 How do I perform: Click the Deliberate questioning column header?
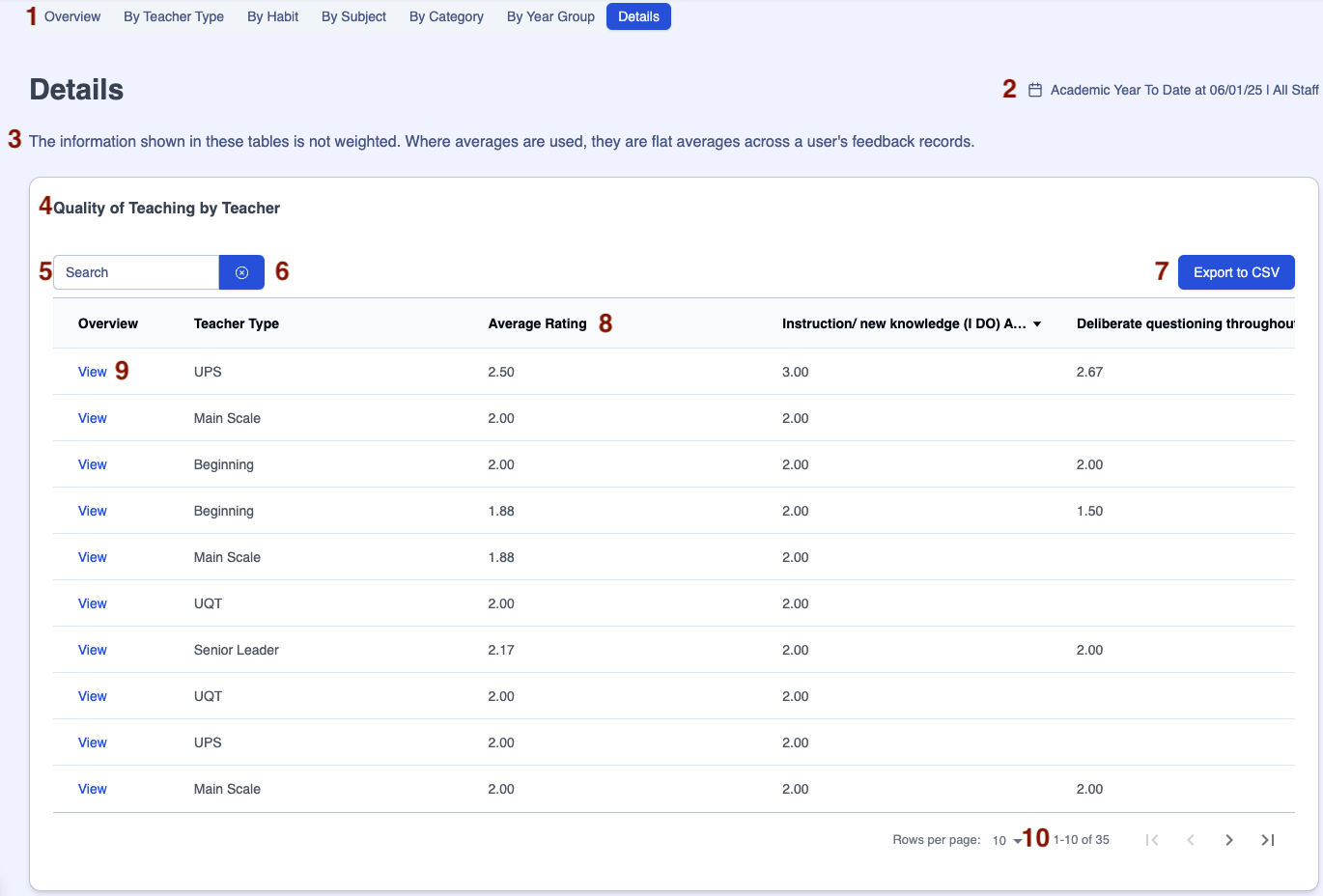click(x=1185, y=323)
